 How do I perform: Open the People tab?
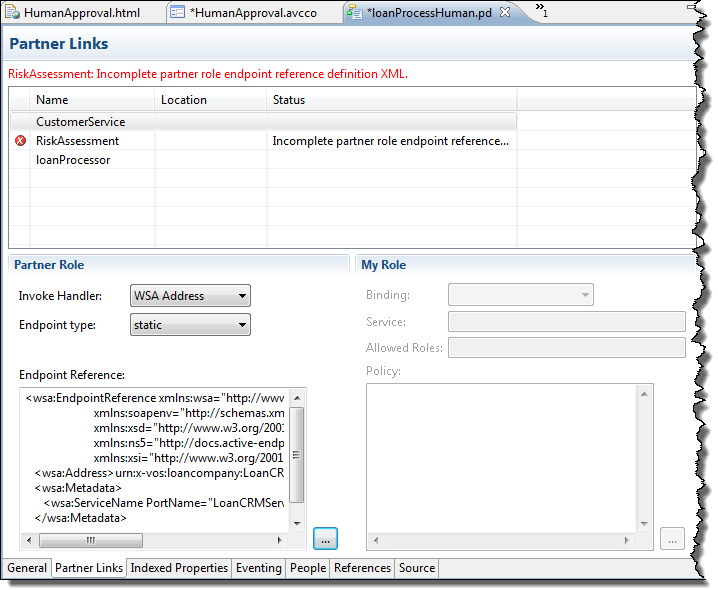307,568
